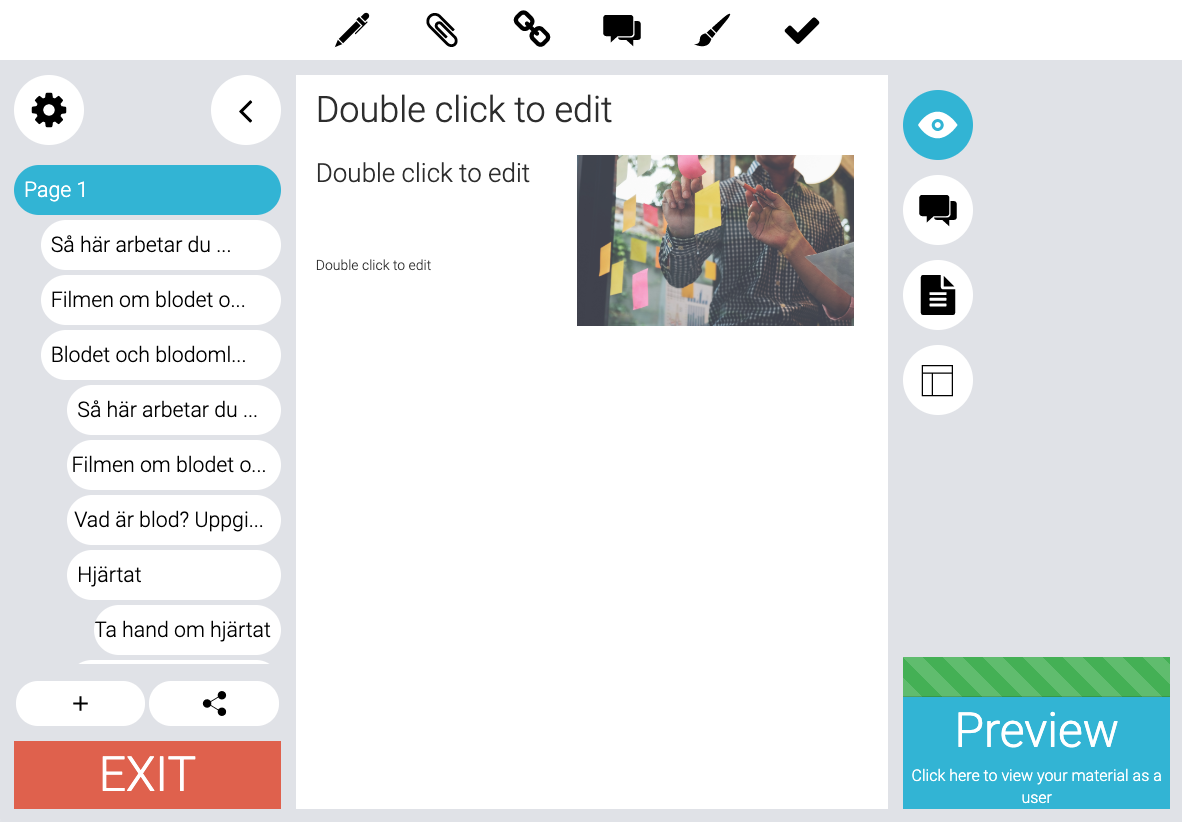Open the speech bubbles side panel
This screenshot has height=822, width=1182.
tap(938, 210)
